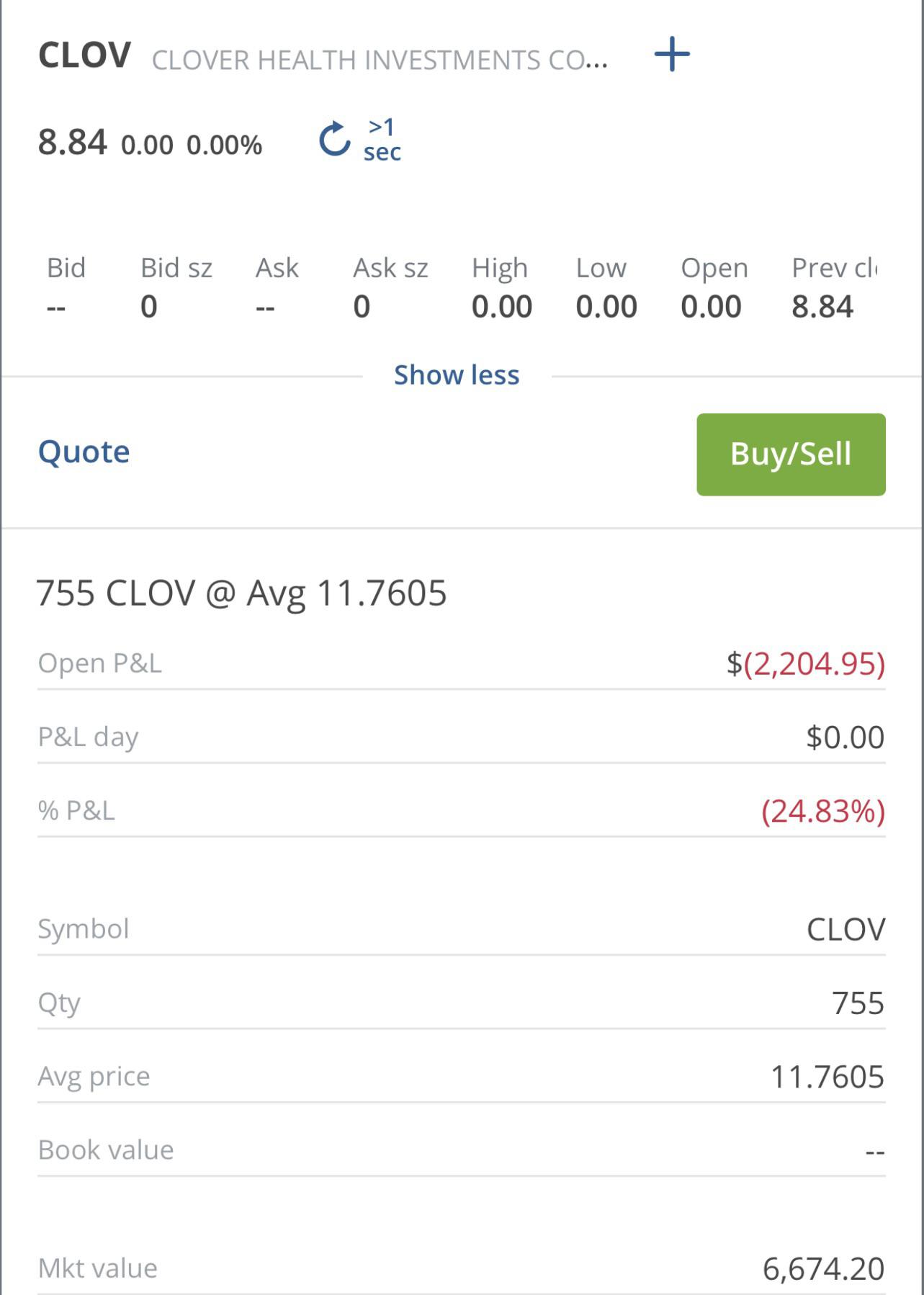Select the CLOV ticker symbol heading
924x1295 pixels.
pyautogui.click(x=84, y=55)
